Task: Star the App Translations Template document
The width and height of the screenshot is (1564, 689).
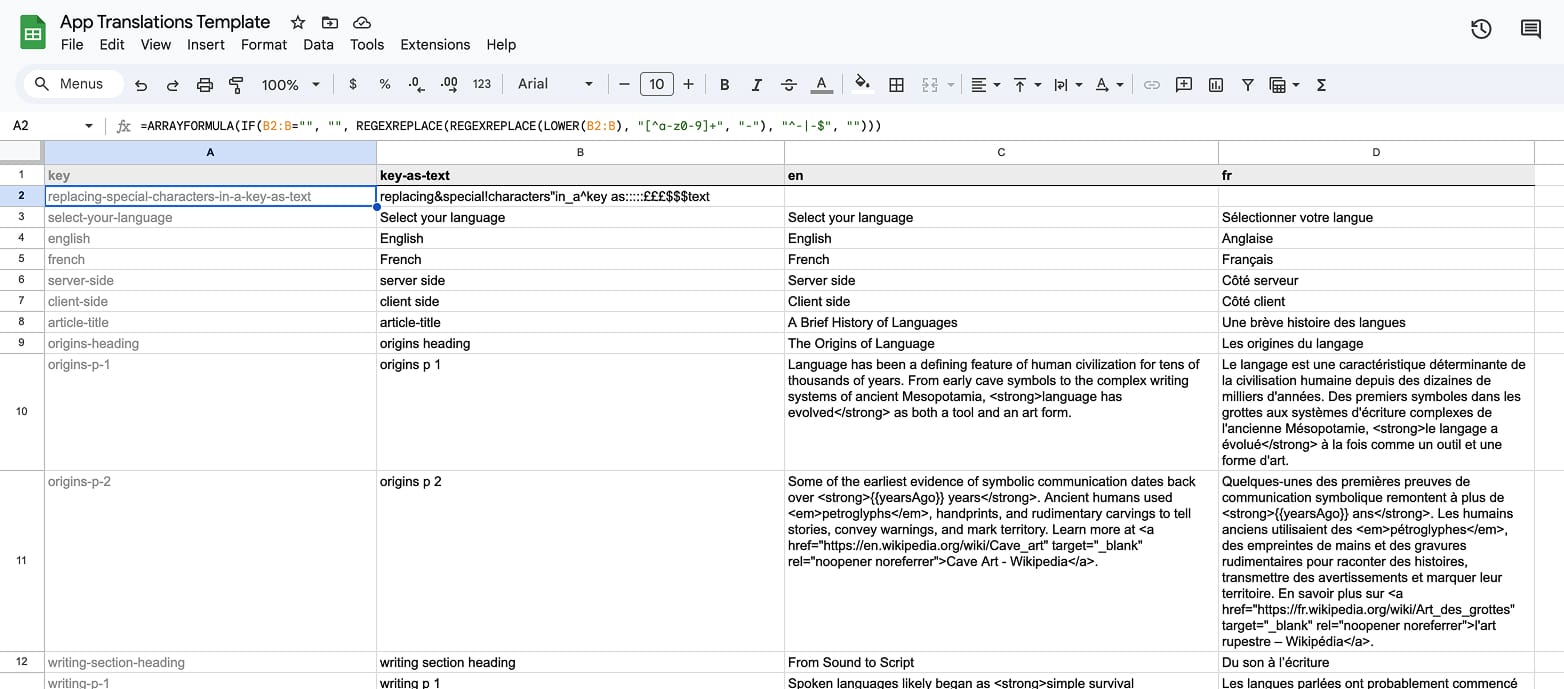Action: (298, 22)
